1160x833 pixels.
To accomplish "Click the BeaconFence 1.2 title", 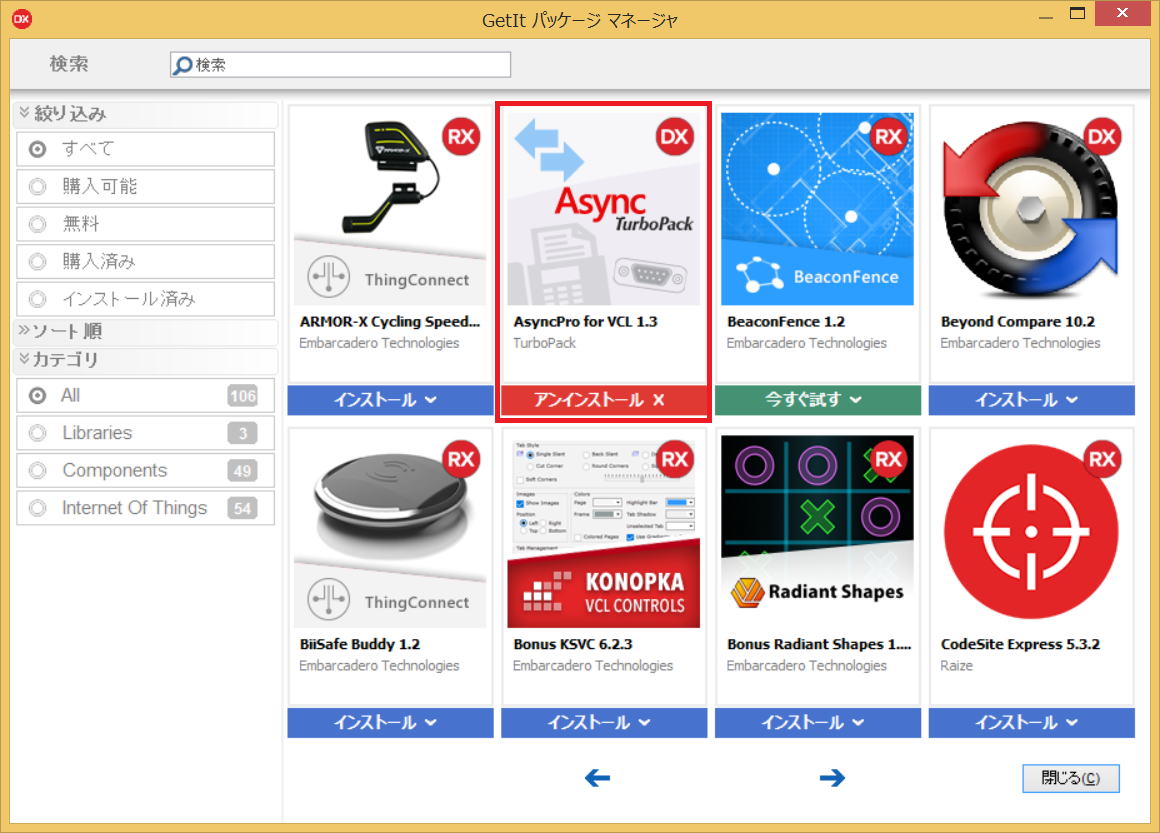I will point(786,322).
